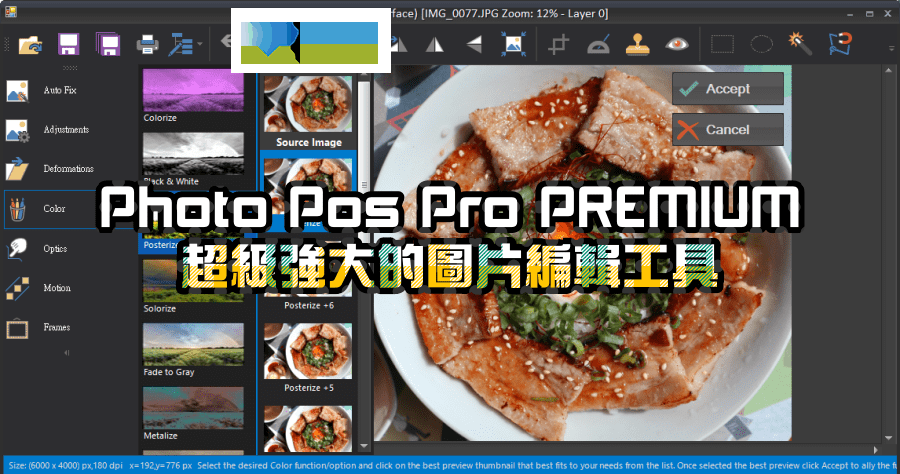
Task: Close the Photo Pos Pro window
Action: coord(889,13)
